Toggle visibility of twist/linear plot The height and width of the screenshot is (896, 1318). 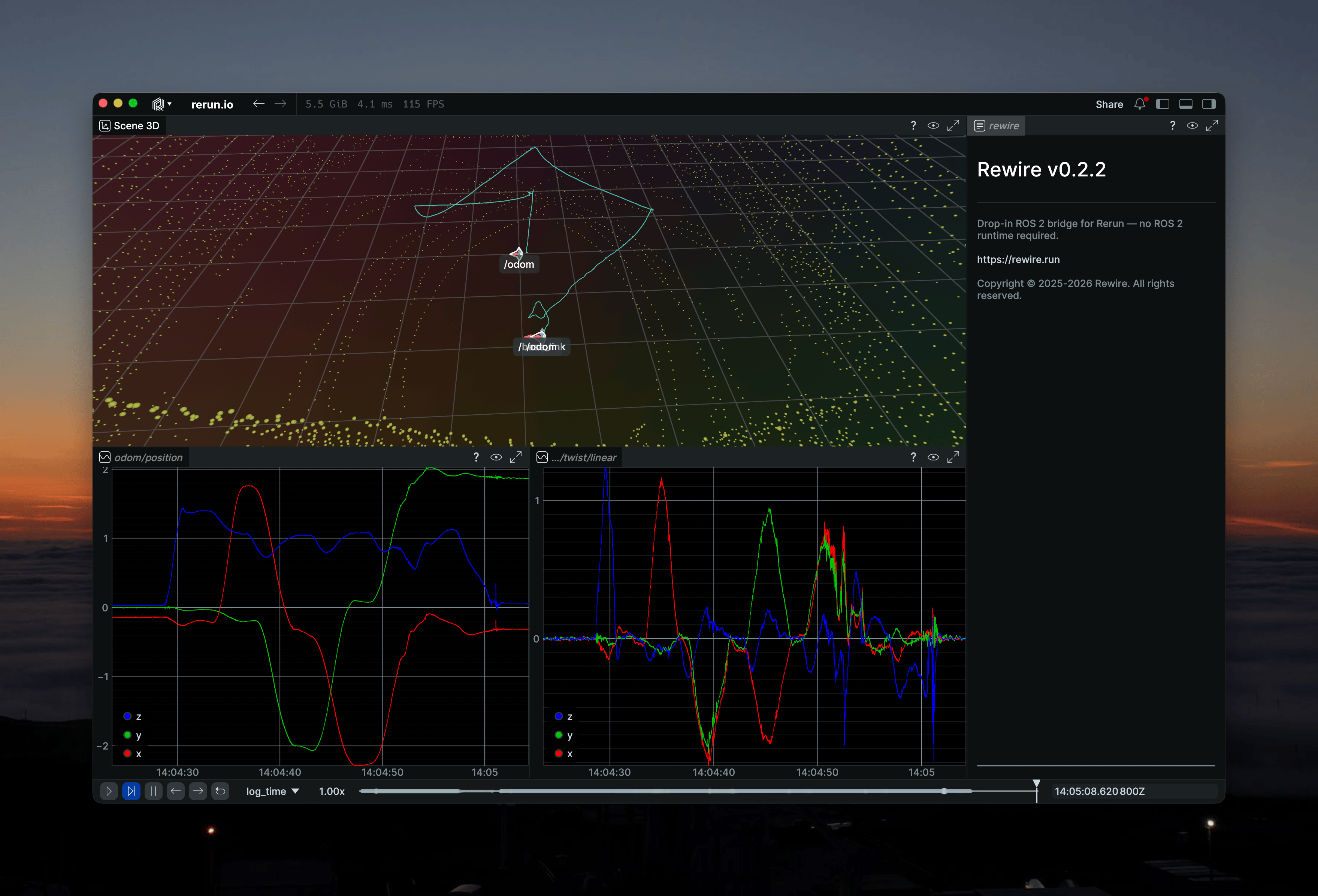933,458
